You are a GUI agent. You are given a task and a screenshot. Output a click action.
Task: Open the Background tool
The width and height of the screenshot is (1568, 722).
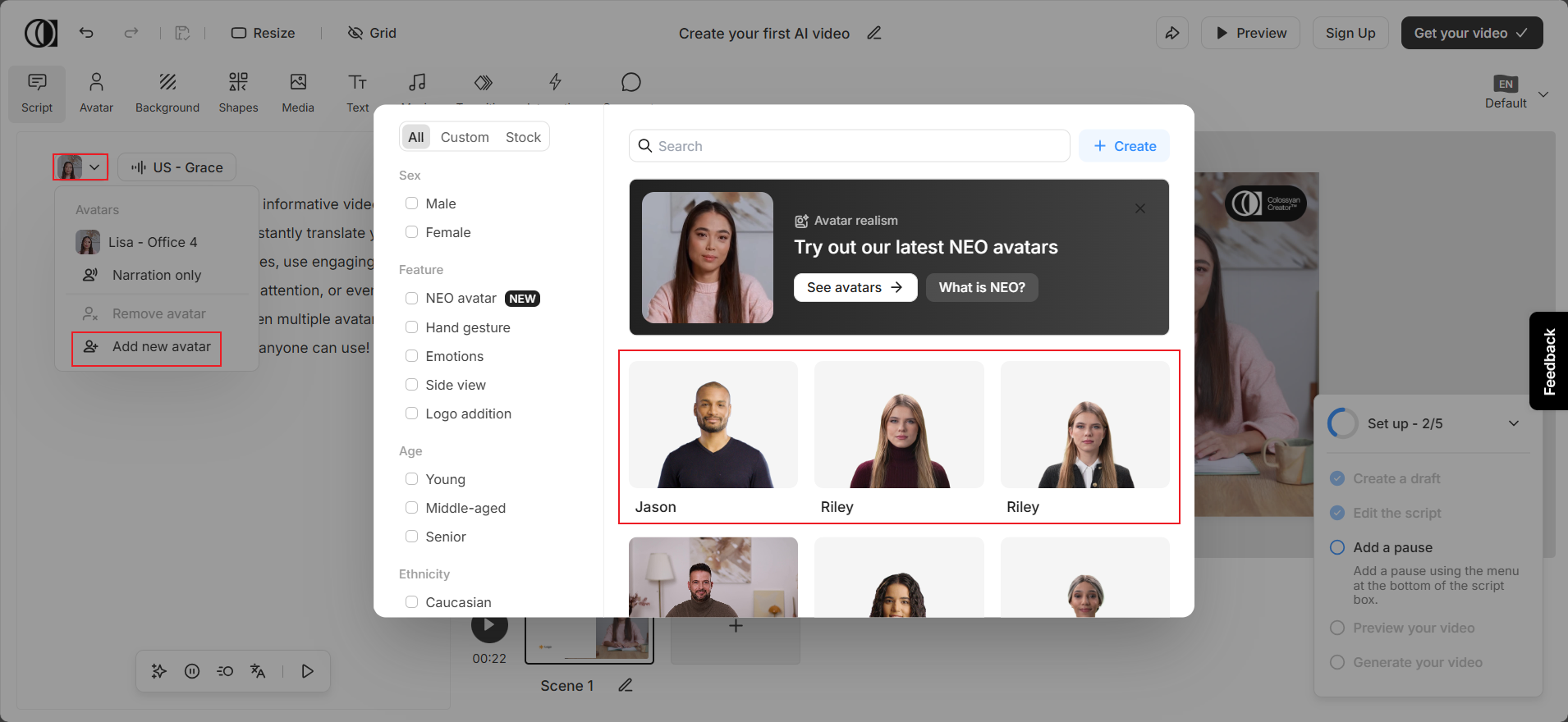coord(167,94)
